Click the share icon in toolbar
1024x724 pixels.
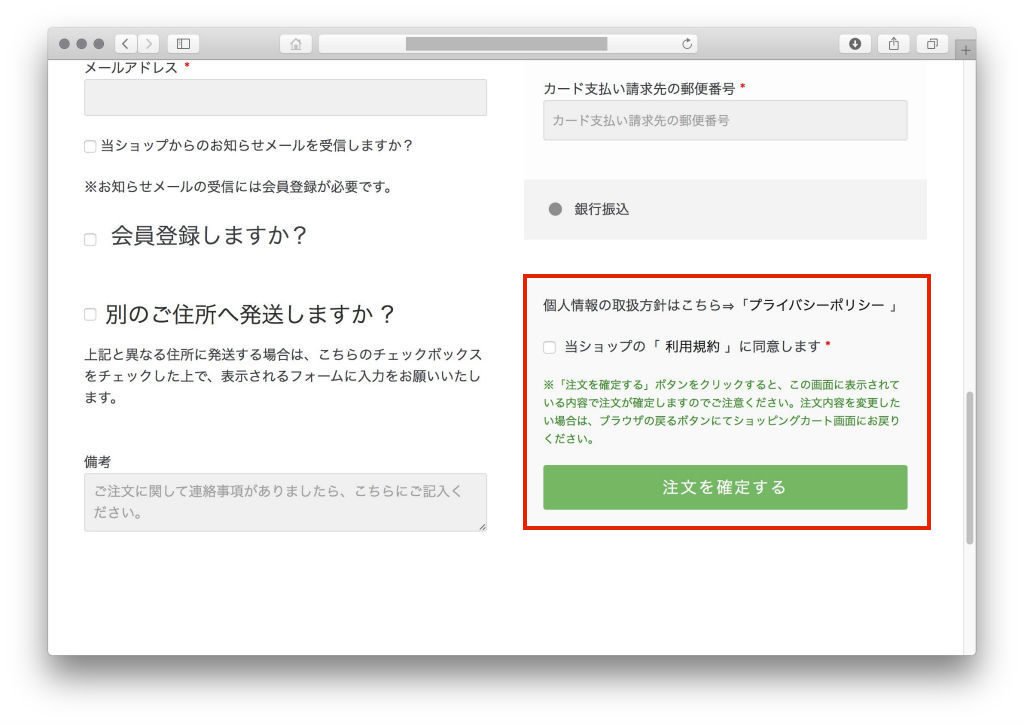point(893,44)
